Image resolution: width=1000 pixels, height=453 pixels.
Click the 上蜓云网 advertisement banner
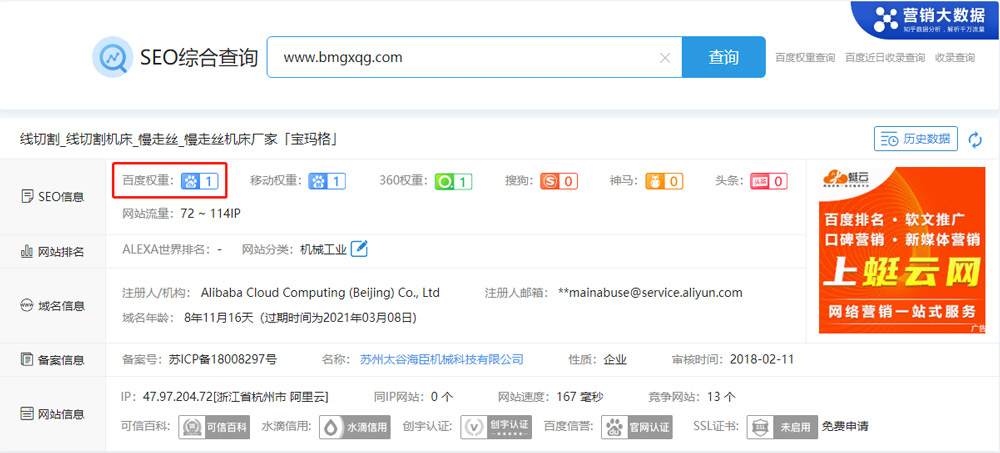coord(901,250)
